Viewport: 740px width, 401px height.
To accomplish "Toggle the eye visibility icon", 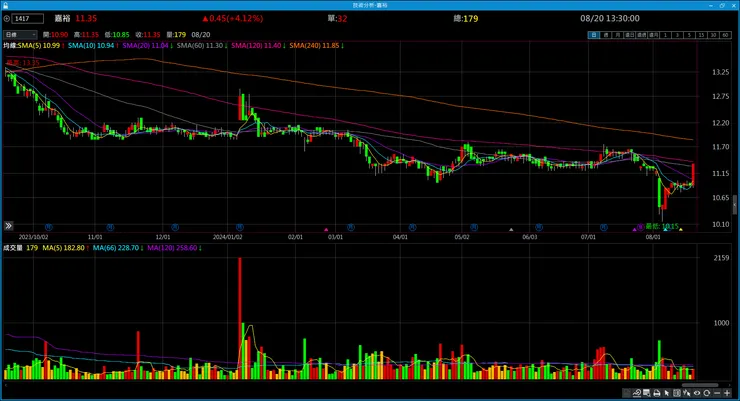I will click(697, 393).
